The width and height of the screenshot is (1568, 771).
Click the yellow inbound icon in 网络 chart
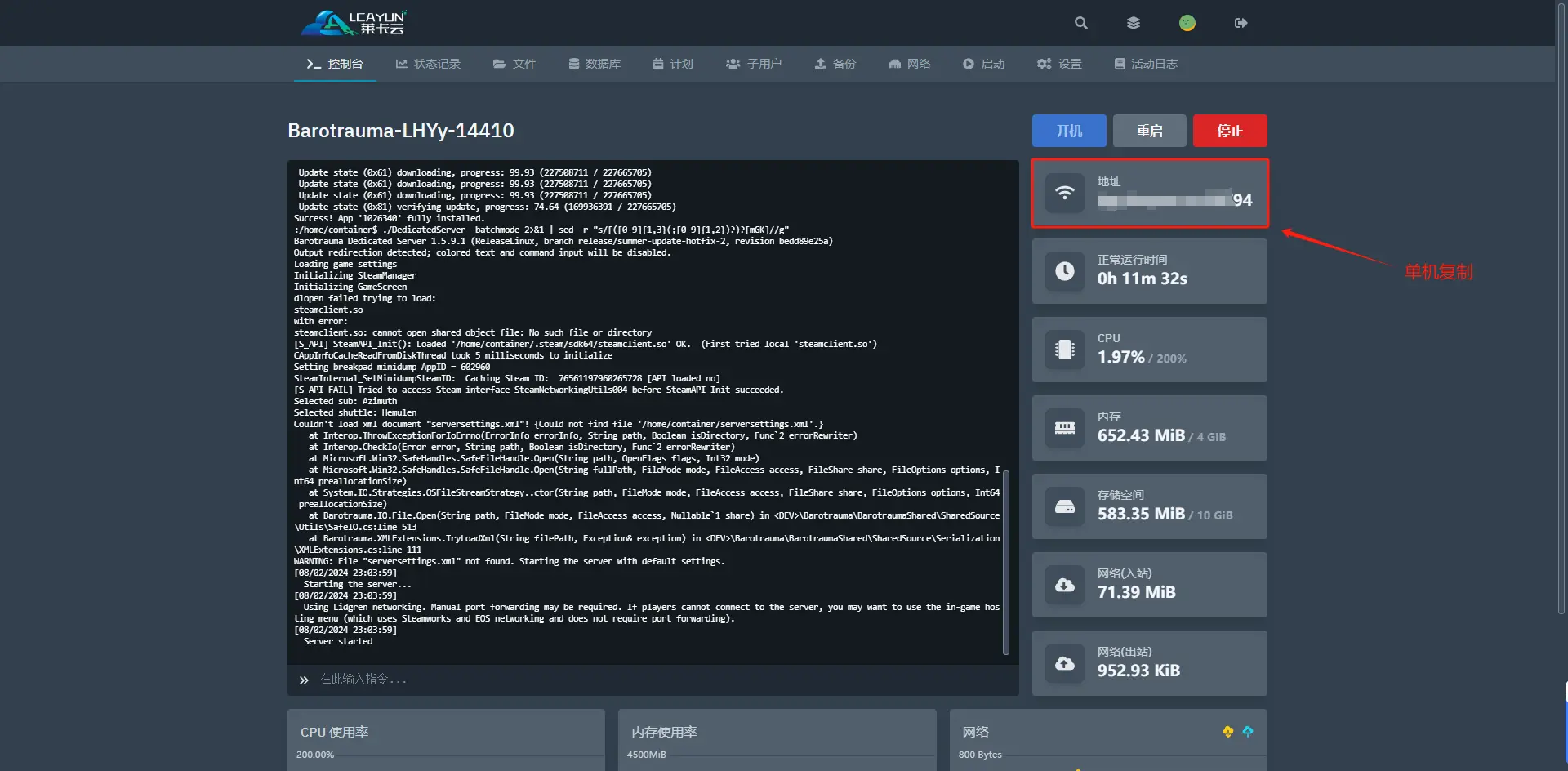[1228, 732]
